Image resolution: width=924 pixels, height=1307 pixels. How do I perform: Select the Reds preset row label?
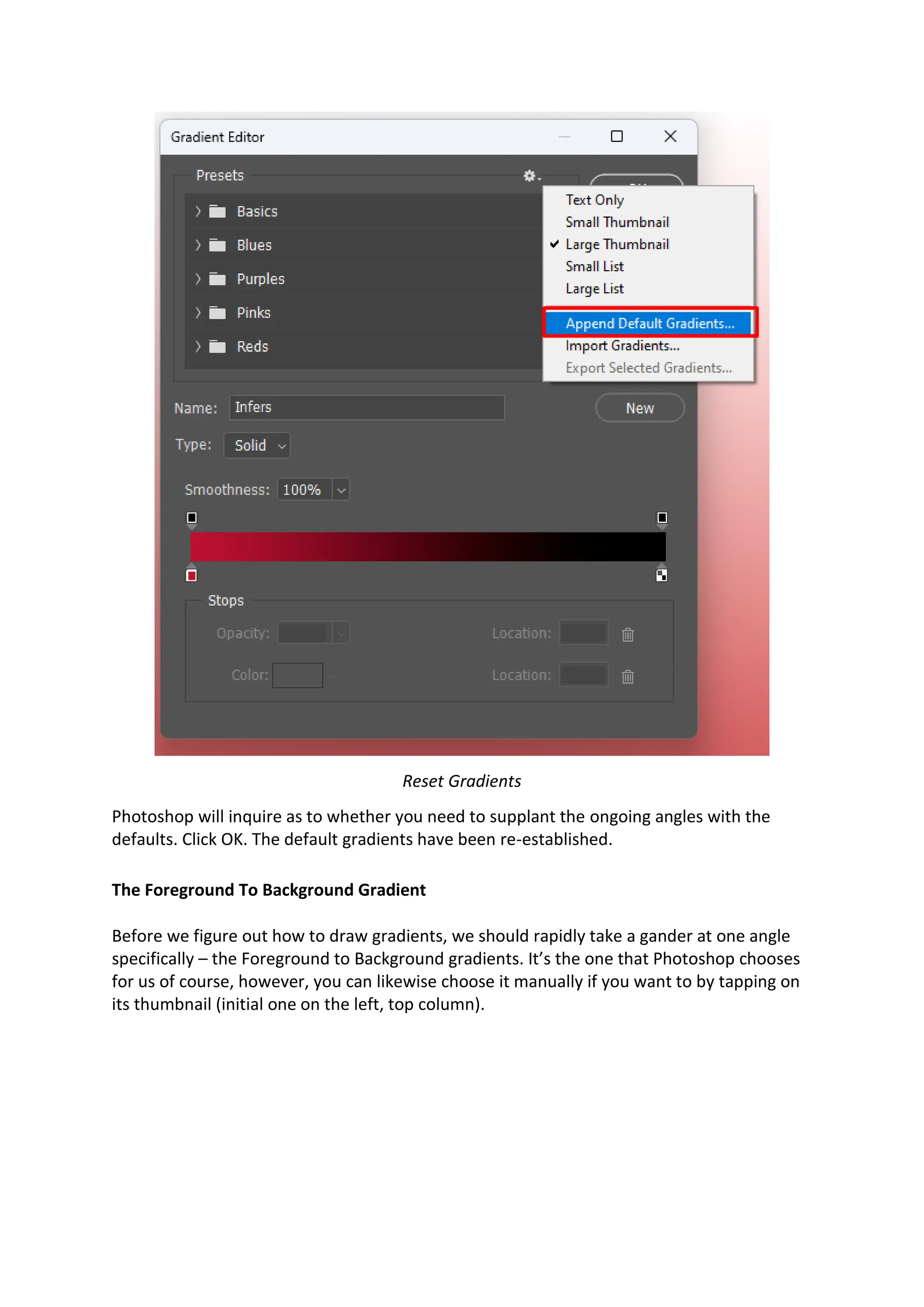click(x=253, y=347)
